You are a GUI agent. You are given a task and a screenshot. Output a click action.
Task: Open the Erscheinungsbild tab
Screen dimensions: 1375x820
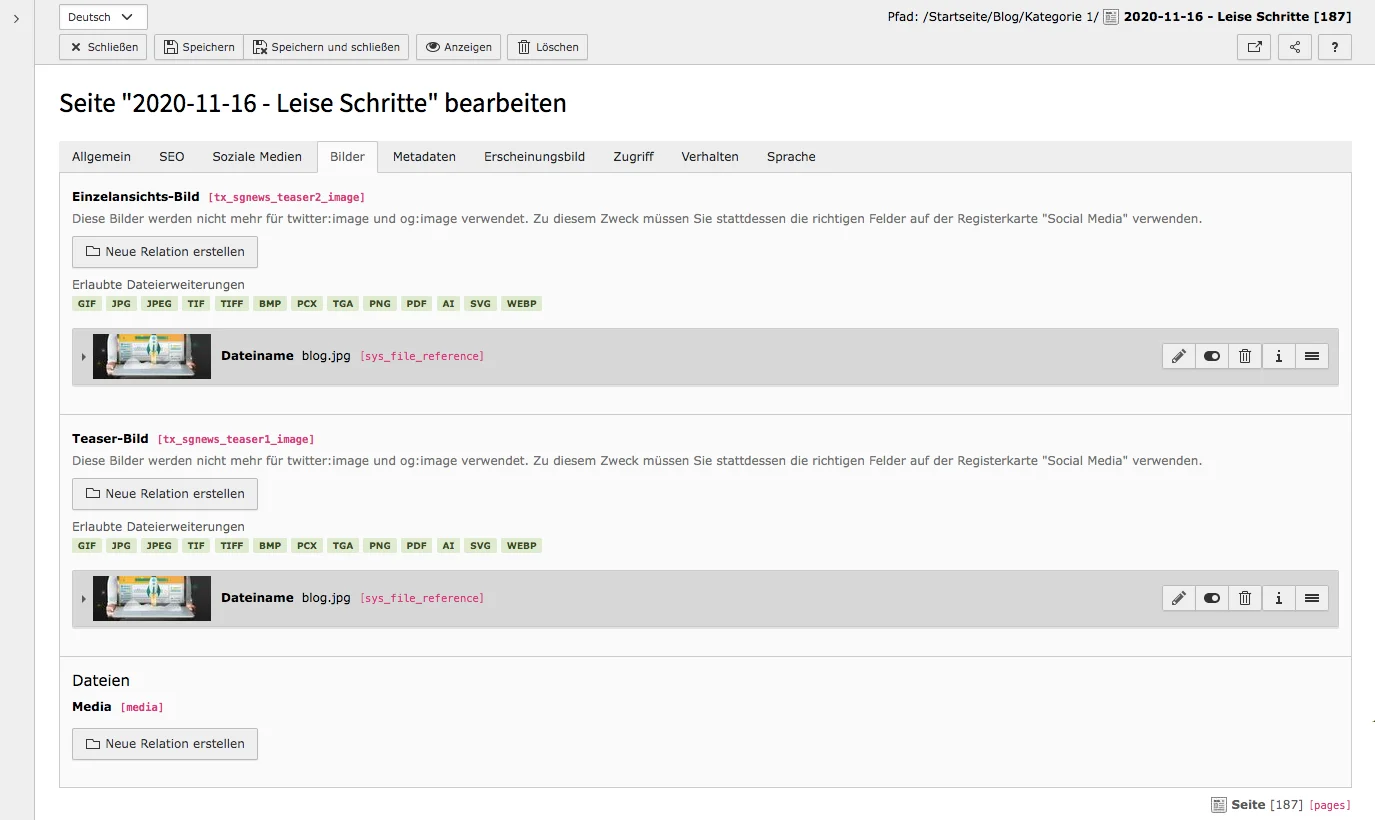pyautogui.click(x=534, y=157)
